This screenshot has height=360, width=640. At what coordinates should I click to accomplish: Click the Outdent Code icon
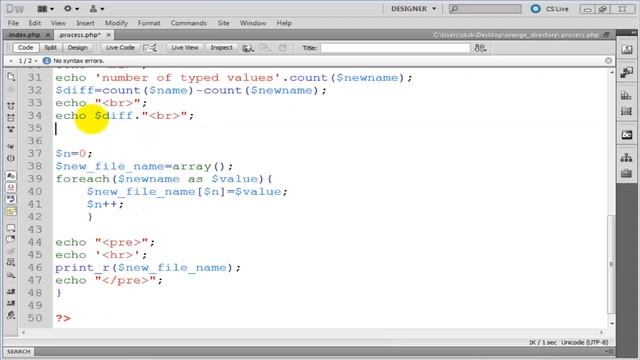click(x=11, y=303)
